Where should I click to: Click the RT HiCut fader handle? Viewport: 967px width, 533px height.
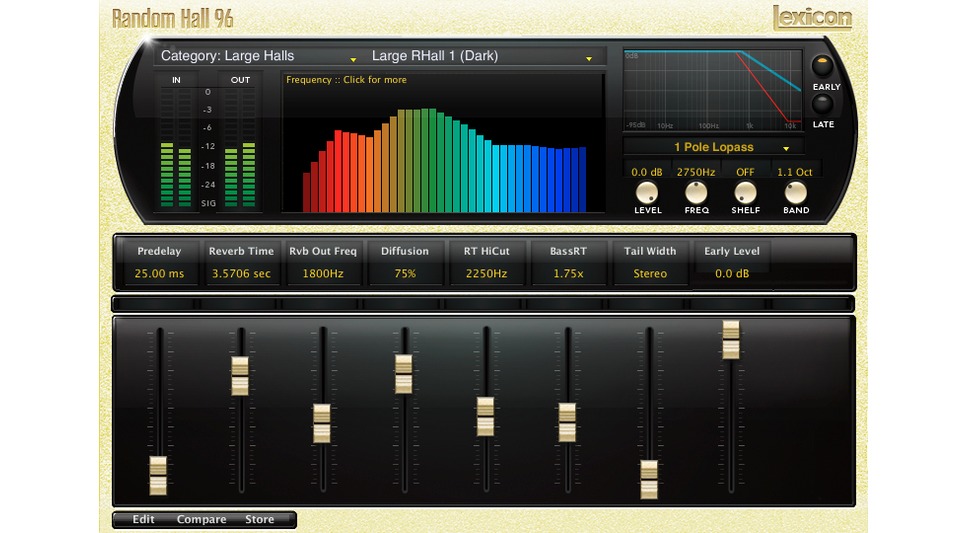[485, 416]
